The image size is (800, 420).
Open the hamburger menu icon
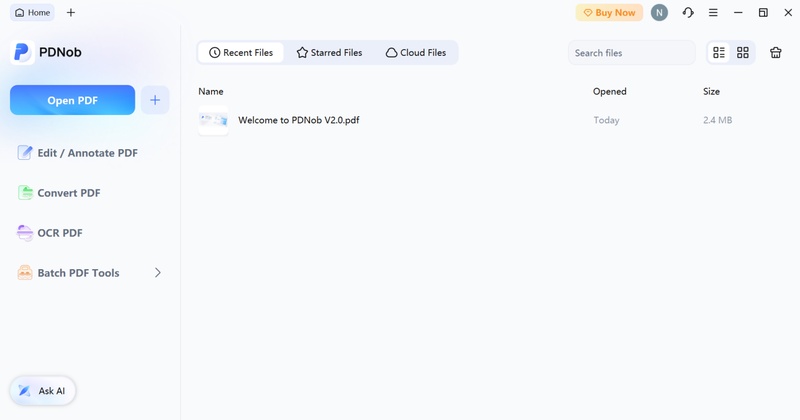[713, 13]
